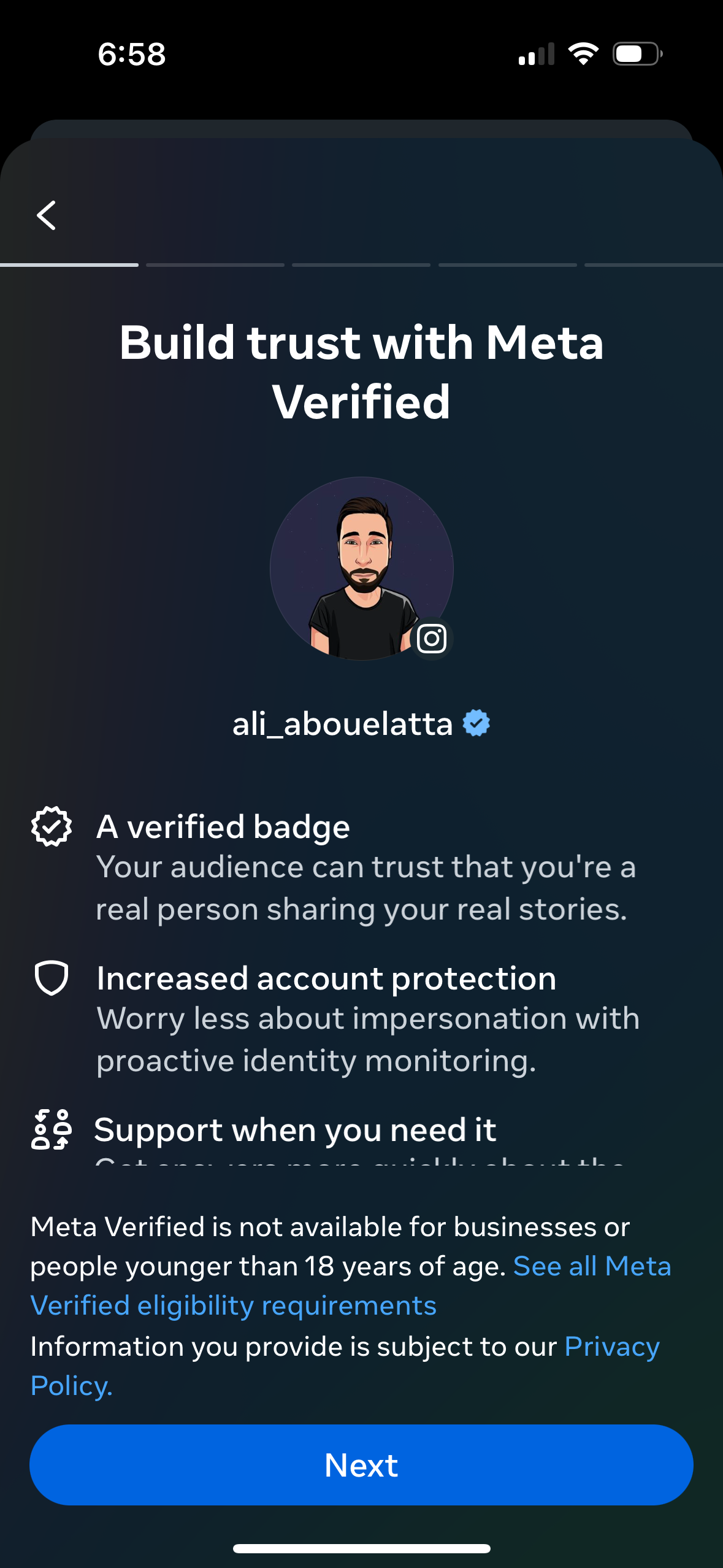Viewport: 723px width, 1568px height.
Task: Tap the second progress step segment
Action: [215, 265]
